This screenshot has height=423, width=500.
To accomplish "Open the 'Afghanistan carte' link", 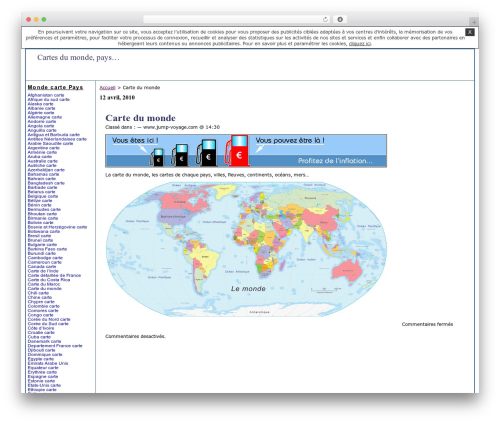I will click(46, 95).
